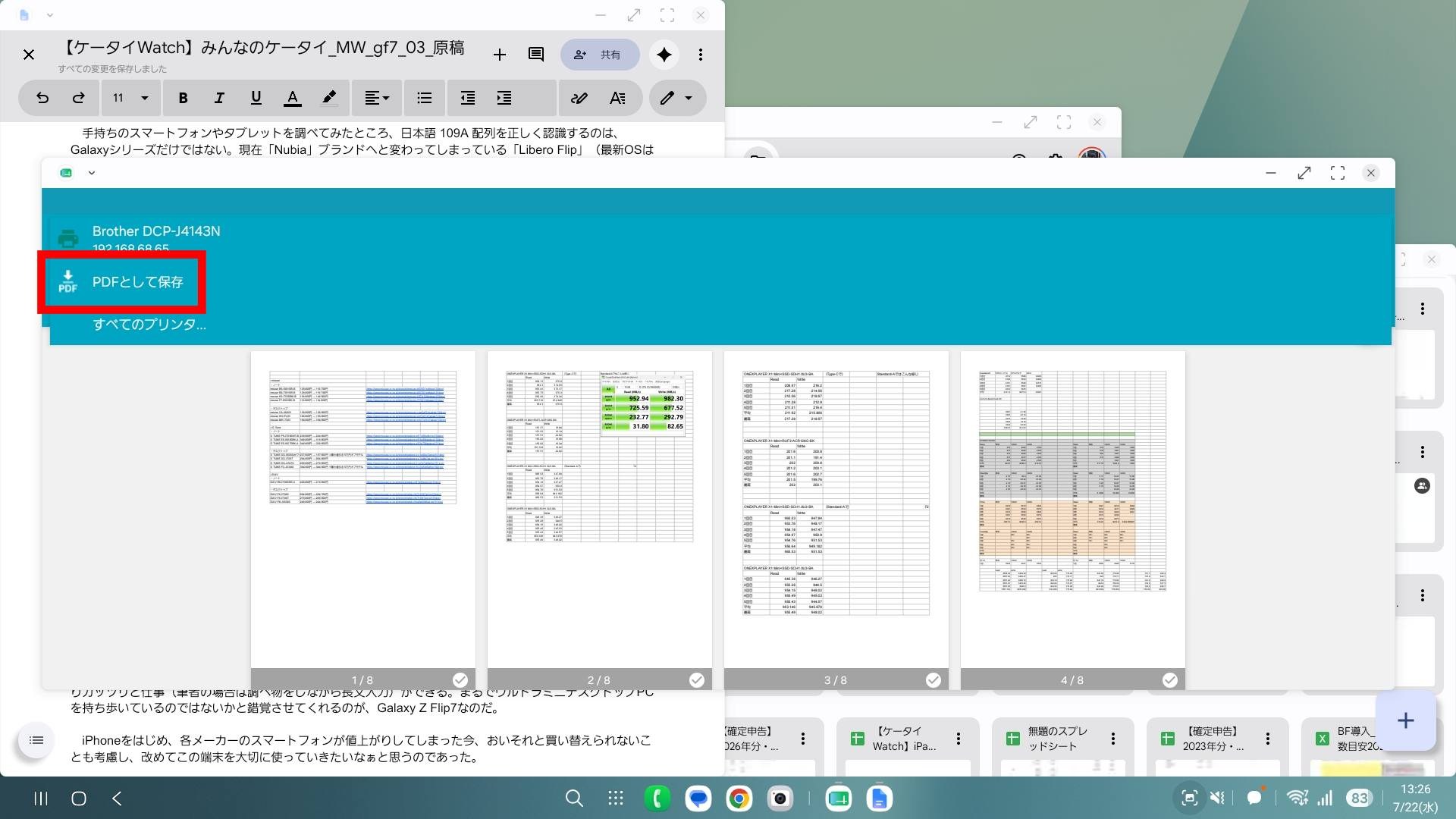Create new spreadsheet with plus button
Screen dimensions: 1456x819
tap(1405, 720)
